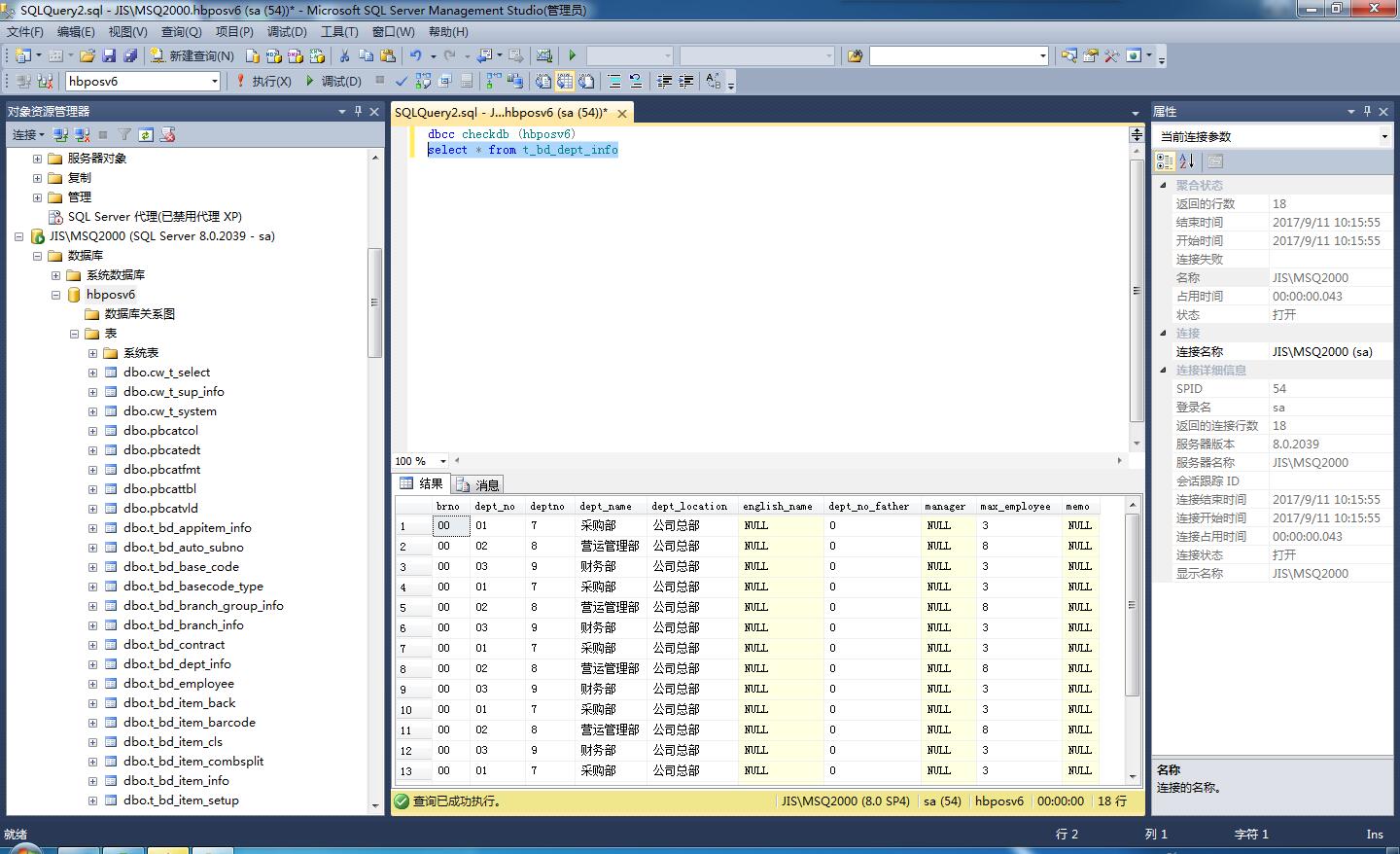Screen dimensions: 1400x854
Task: Display the estimated execution plan
Action: pyautogui.click(x=423, y=81)
